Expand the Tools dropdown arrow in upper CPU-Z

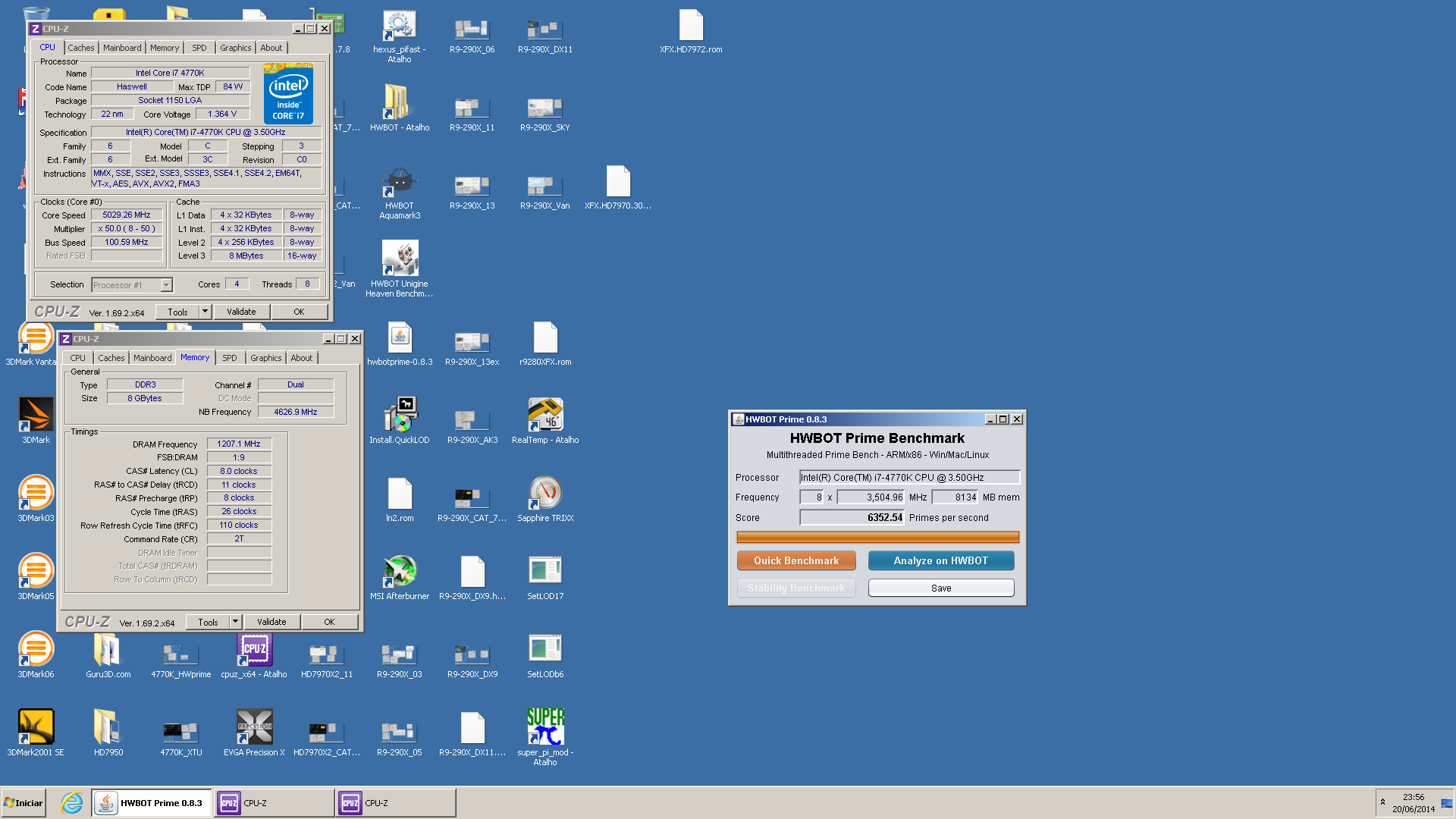coord(204,312)
